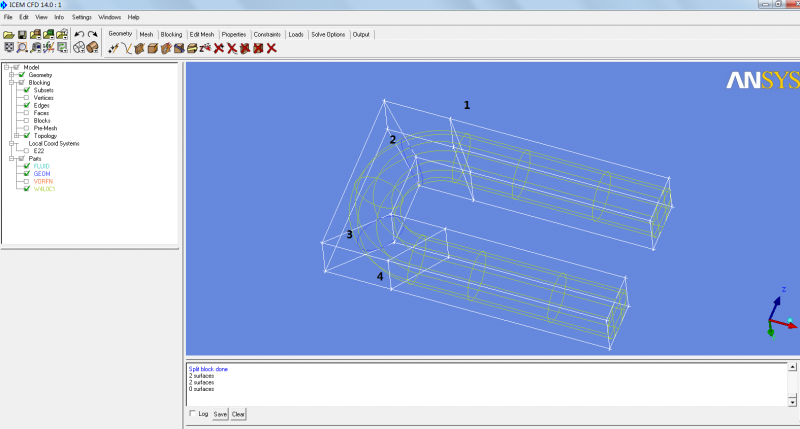Enable the E22 coordinate system checkbox

point(27,151)
